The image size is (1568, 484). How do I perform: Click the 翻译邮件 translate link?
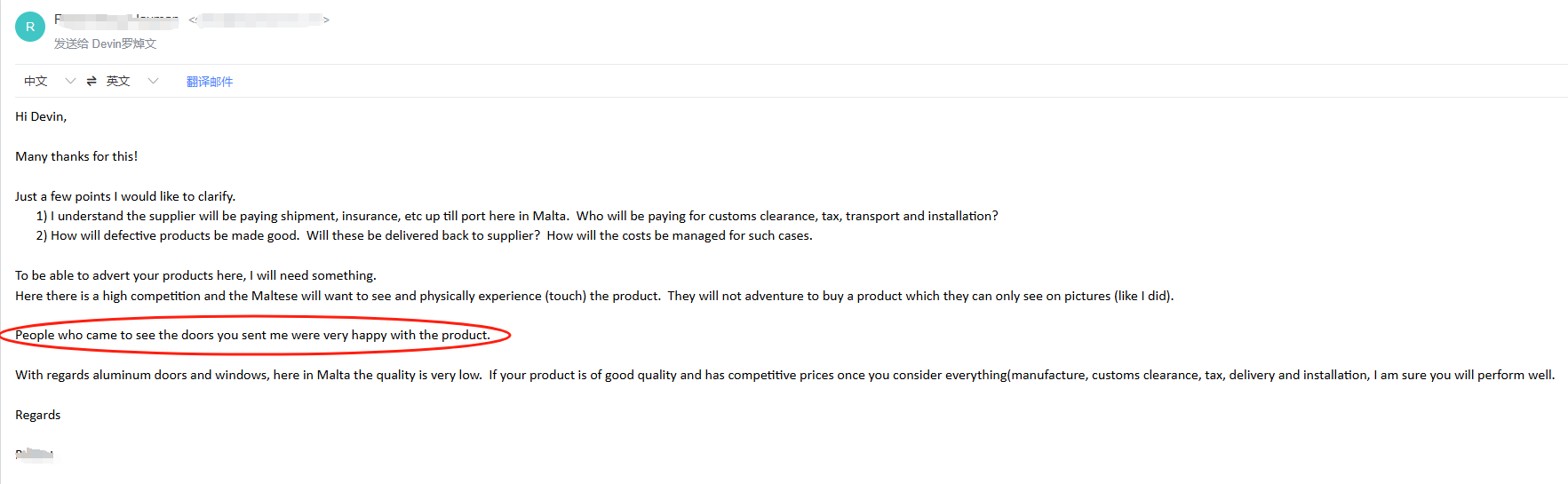(x=210, y=82)
